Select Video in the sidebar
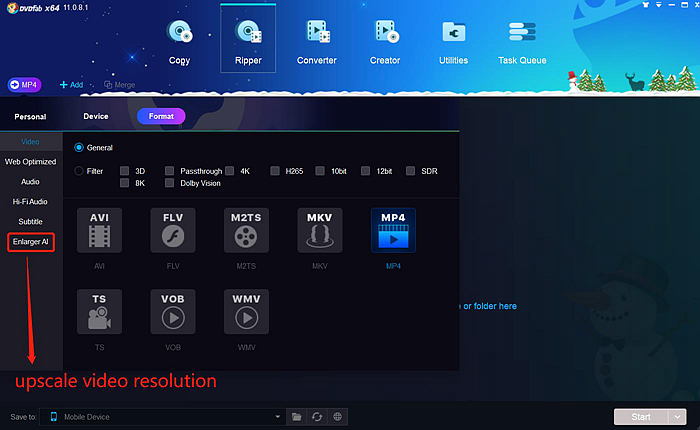Viewport: 700px width, 430px height. [x=30, y=142]
